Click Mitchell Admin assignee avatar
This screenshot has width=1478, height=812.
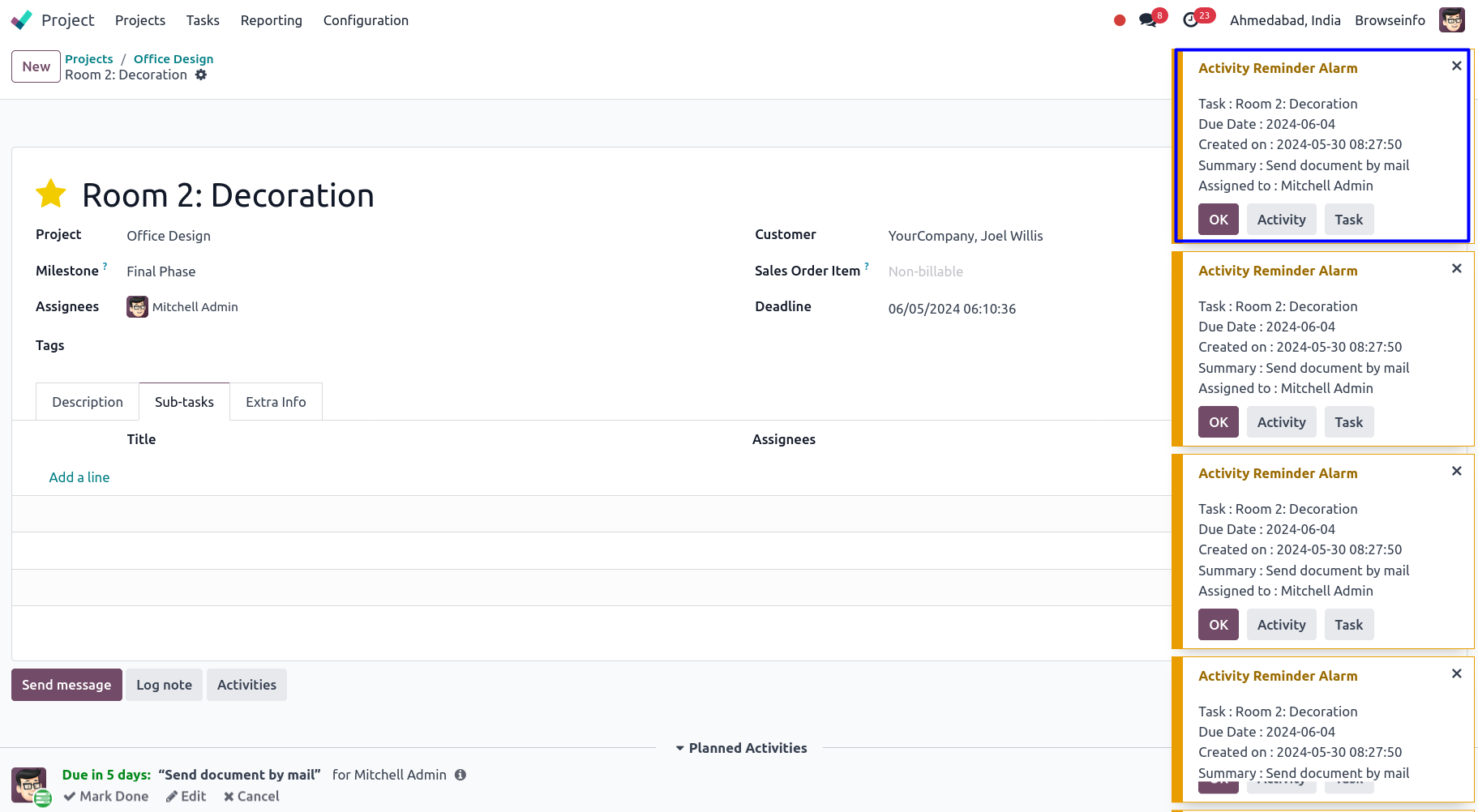(137, 307)
